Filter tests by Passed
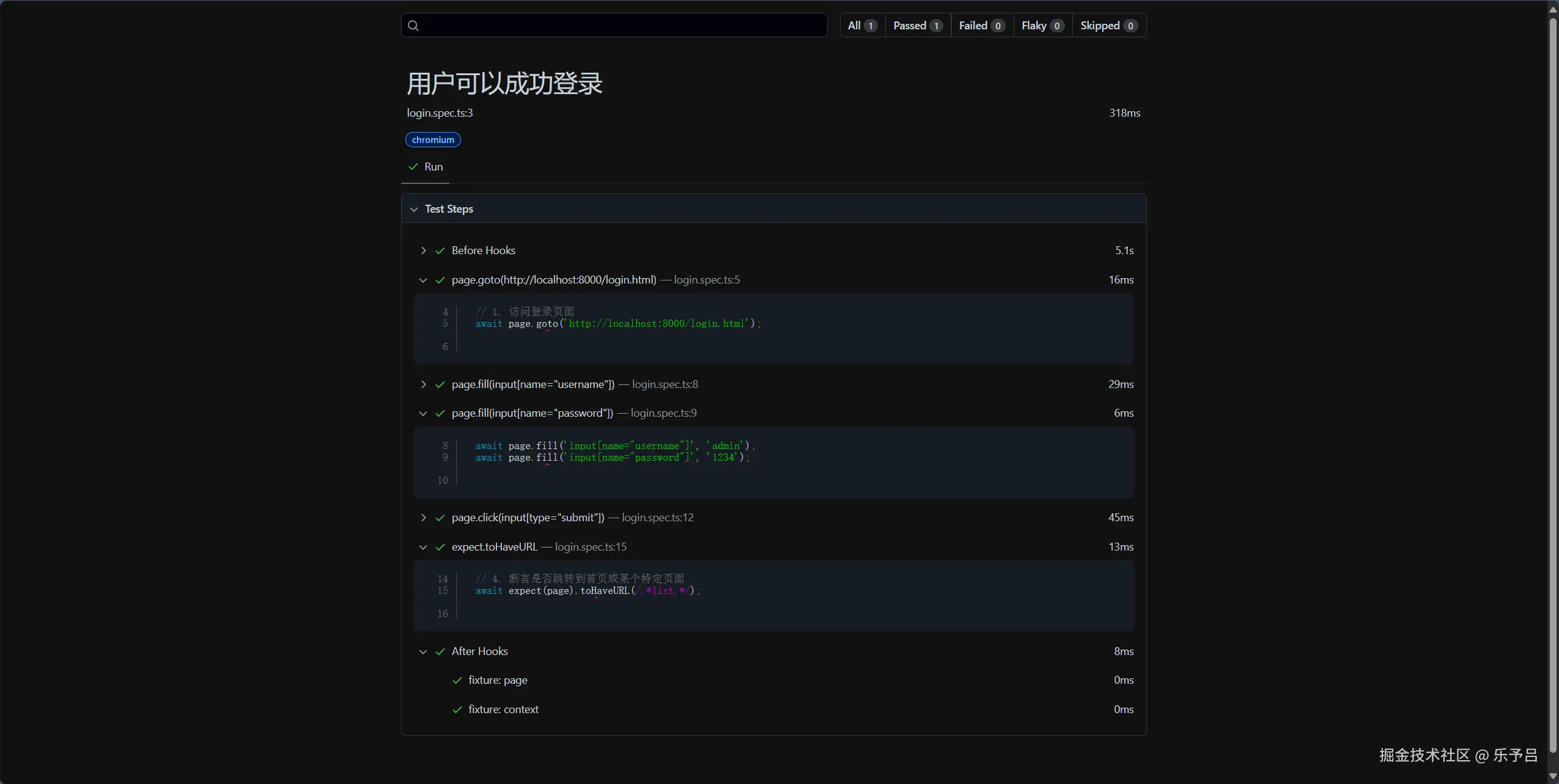Viewport: 1559px width, 784px height. [x=917, y=26]
